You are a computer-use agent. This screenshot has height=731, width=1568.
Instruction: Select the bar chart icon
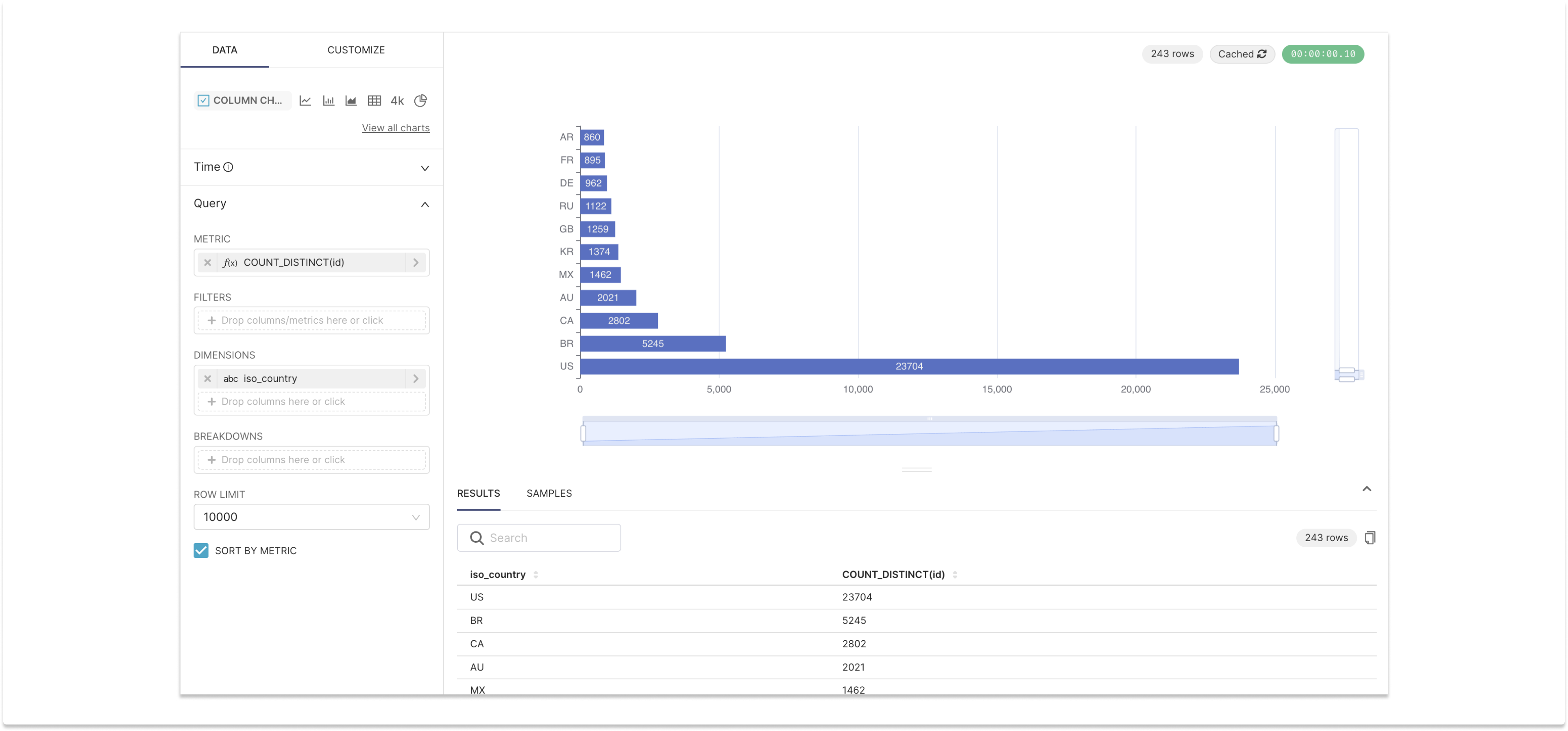[x=329, y=100]
